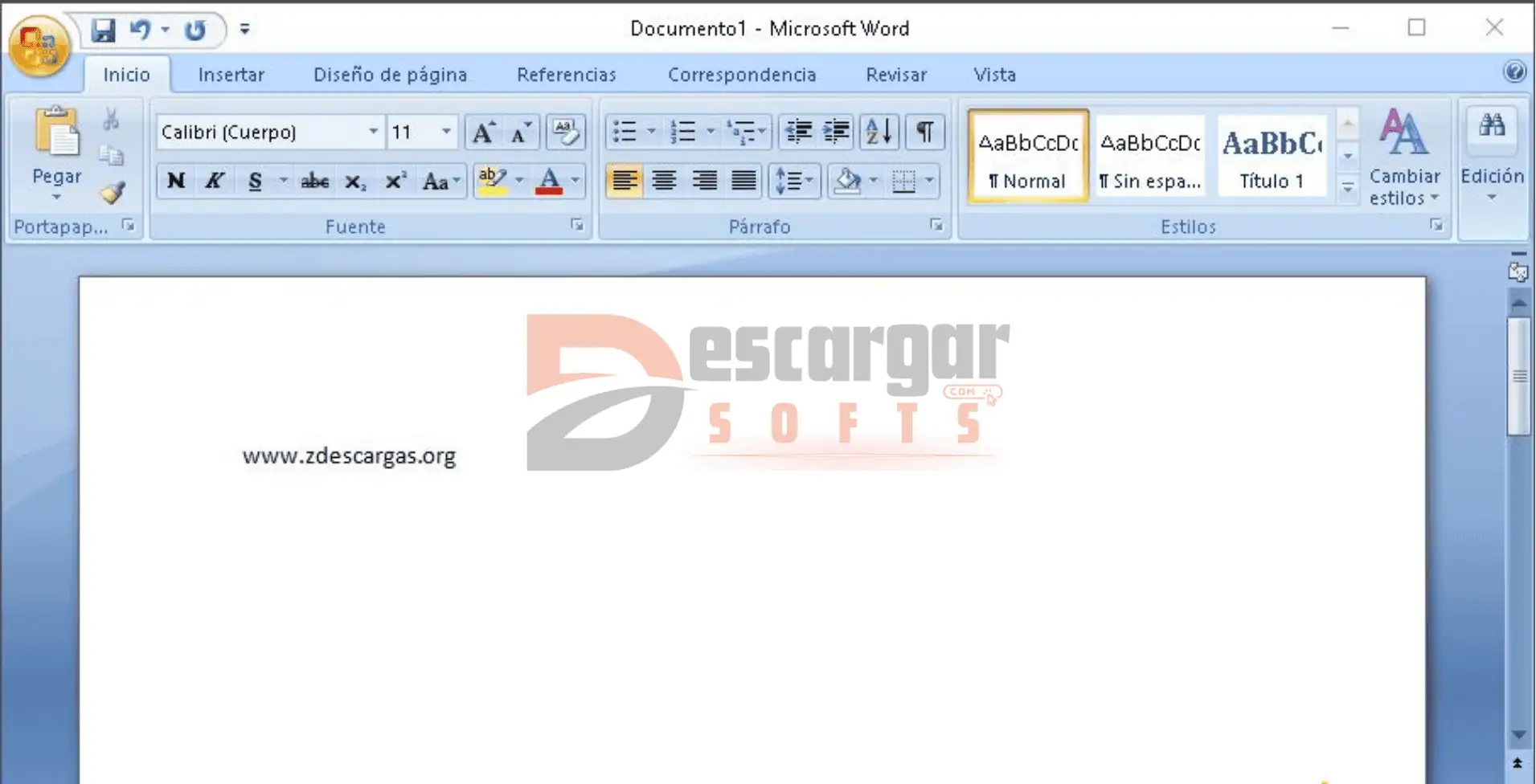The height and width of the screenshot is (784, 1536).
Task: Expand the Pegar paste options arrow
Action: (x=56, y=197)
